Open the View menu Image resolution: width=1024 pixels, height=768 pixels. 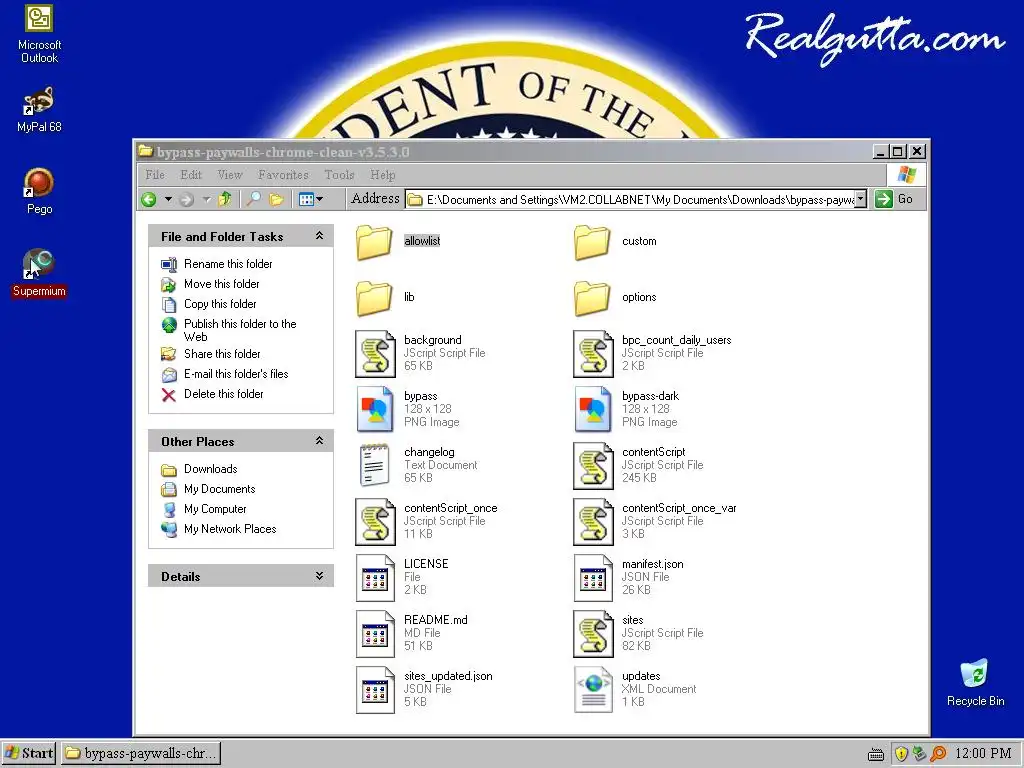coord(230,175)
